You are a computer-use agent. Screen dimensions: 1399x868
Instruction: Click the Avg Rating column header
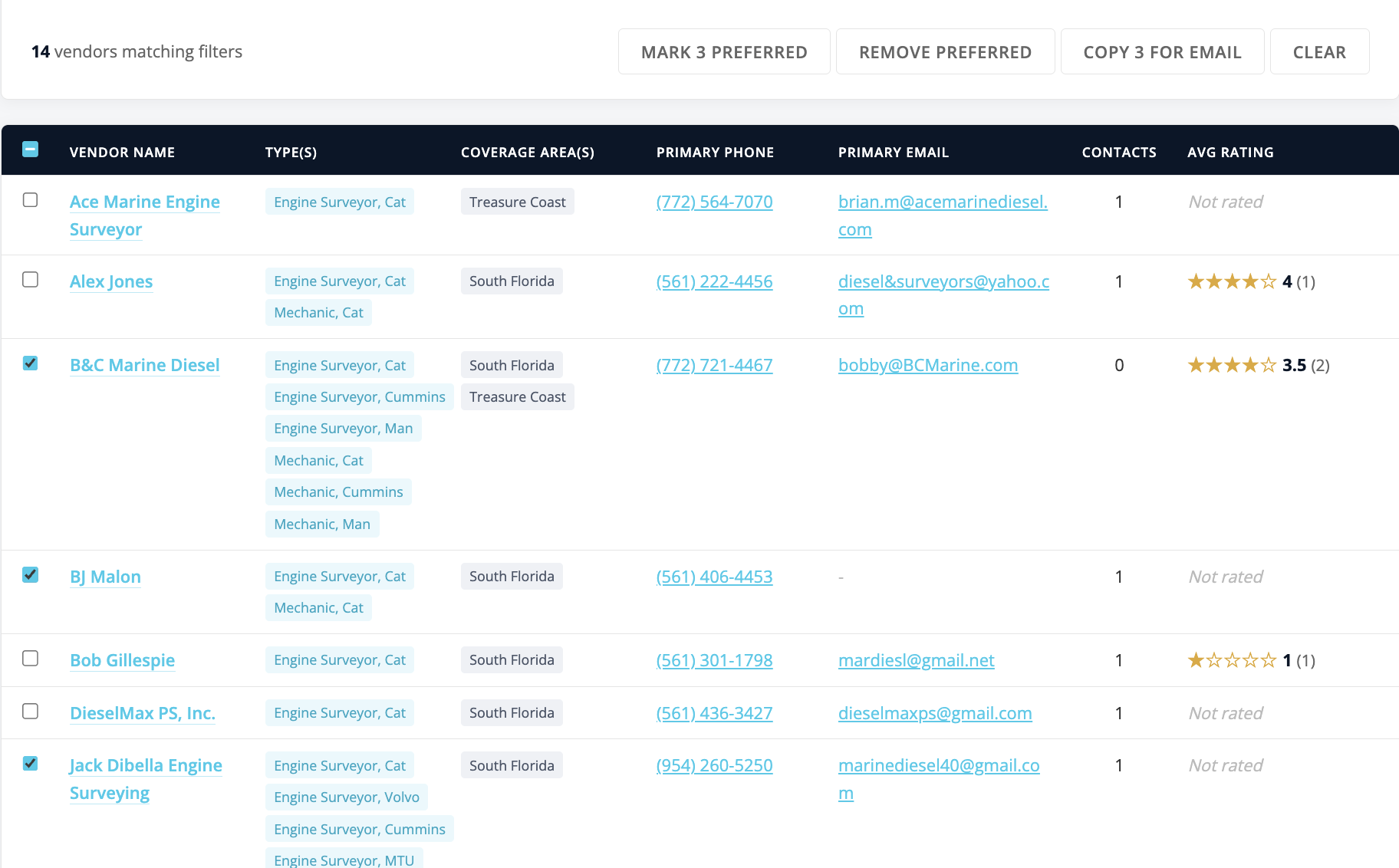pos(1230,152)
